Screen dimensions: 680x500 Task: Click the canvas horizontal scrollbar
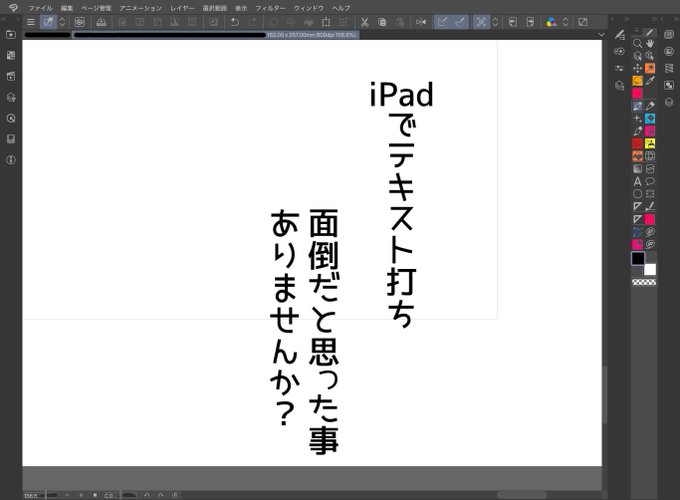521,495
